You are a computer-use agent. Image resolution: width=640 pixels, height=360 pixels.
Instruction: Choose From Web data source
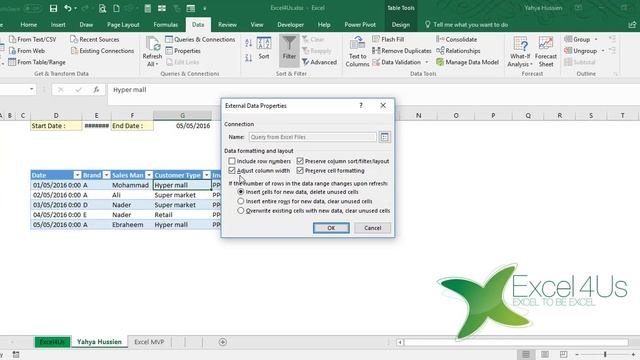27,51
